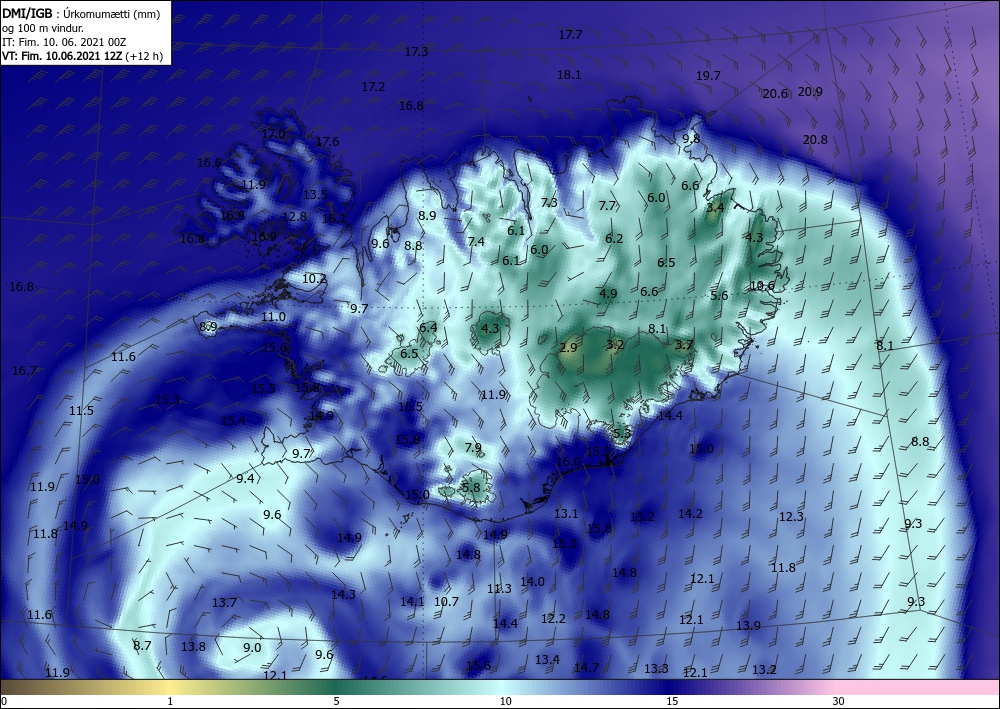
Task: Click the 2.9 value on the glacier
Action: (x=568, y=347)
